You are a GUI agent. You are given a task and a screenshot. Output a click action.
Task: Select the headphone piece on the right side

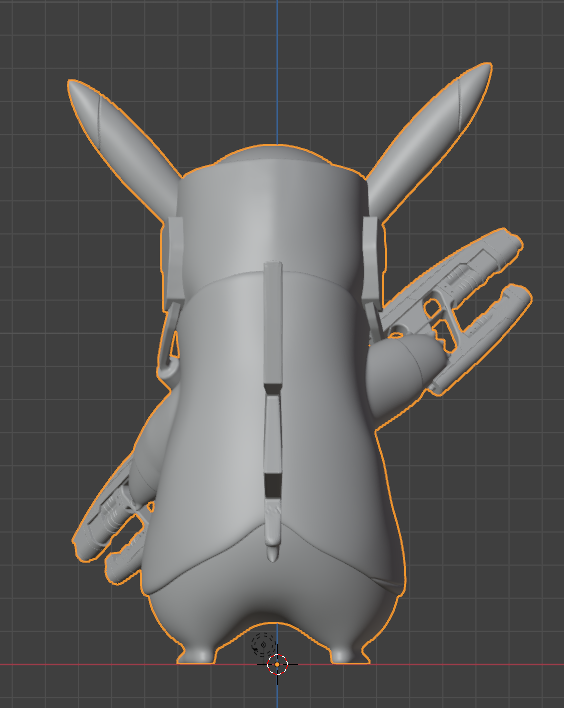click(371, 260)
